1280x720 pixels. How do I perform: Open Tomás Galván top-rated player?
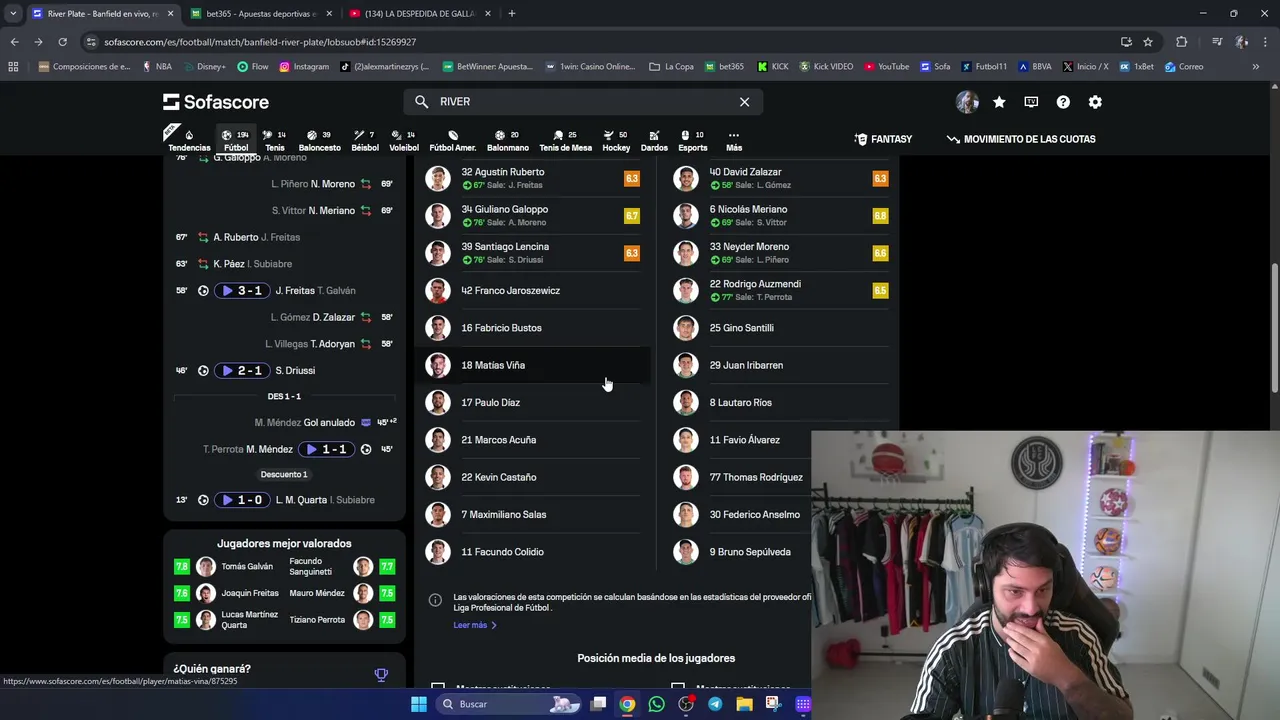229,567
